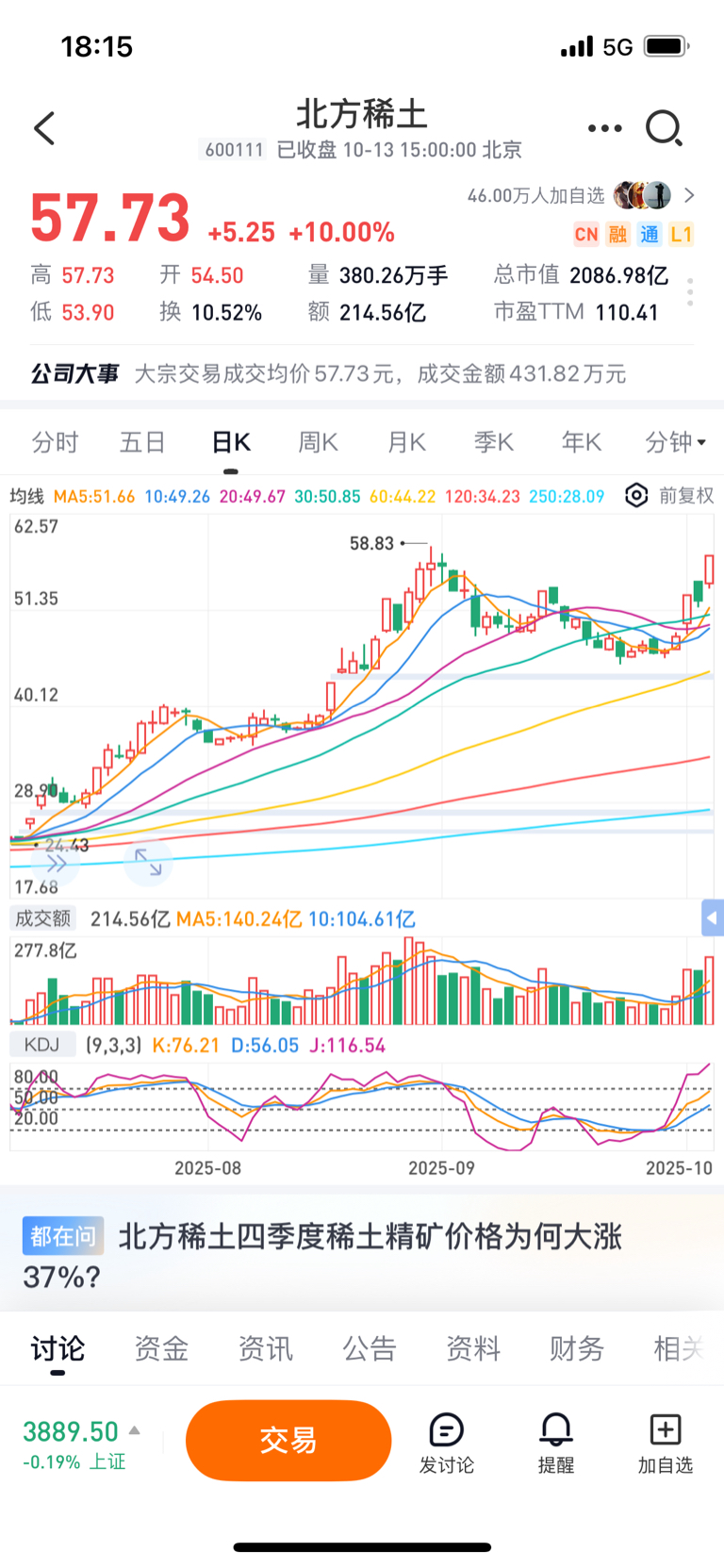This screenshot has width=724, height=1568.
Task: Open vertical dots beside market cap stats
Action: tap(690, 292)
